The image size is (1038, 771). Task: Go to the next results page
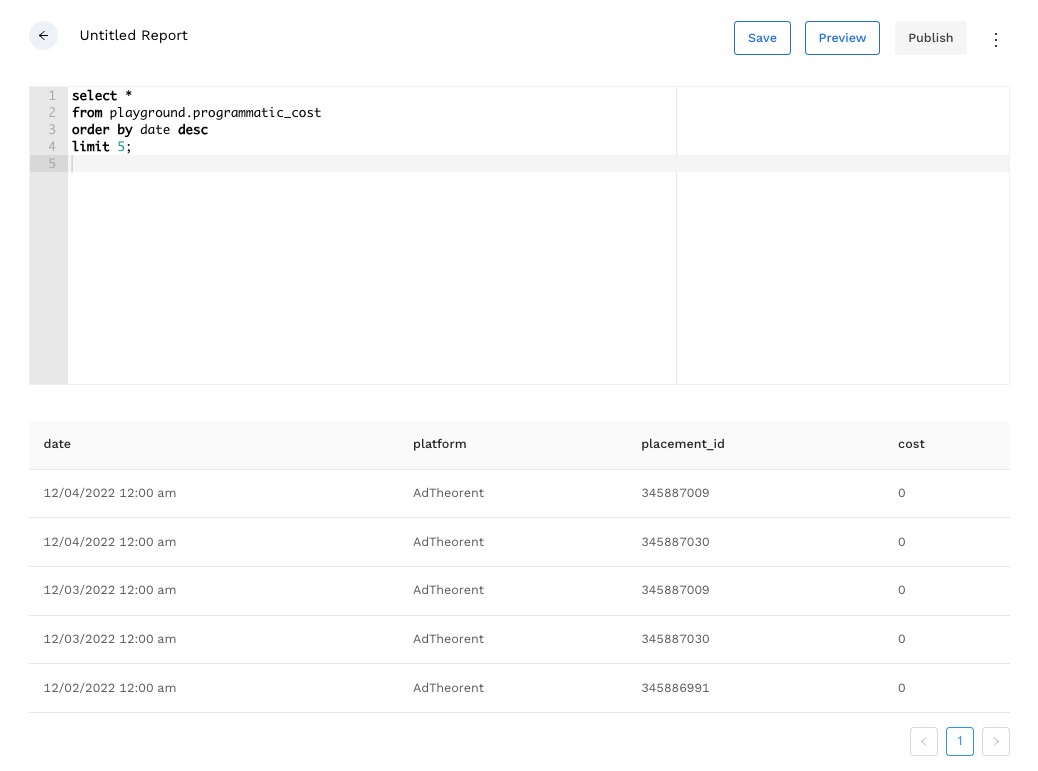click(x=995, y=741)
